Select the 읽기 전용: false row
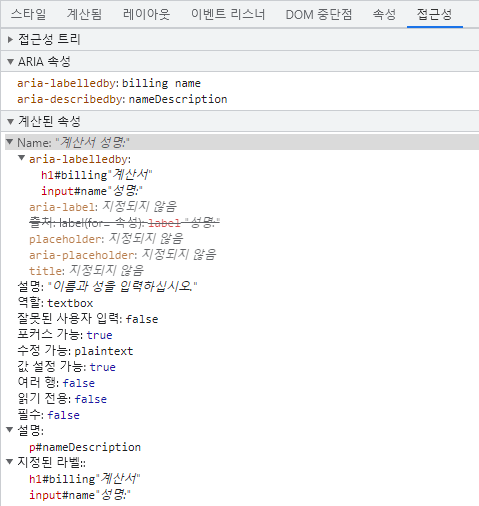 [62, 399]
